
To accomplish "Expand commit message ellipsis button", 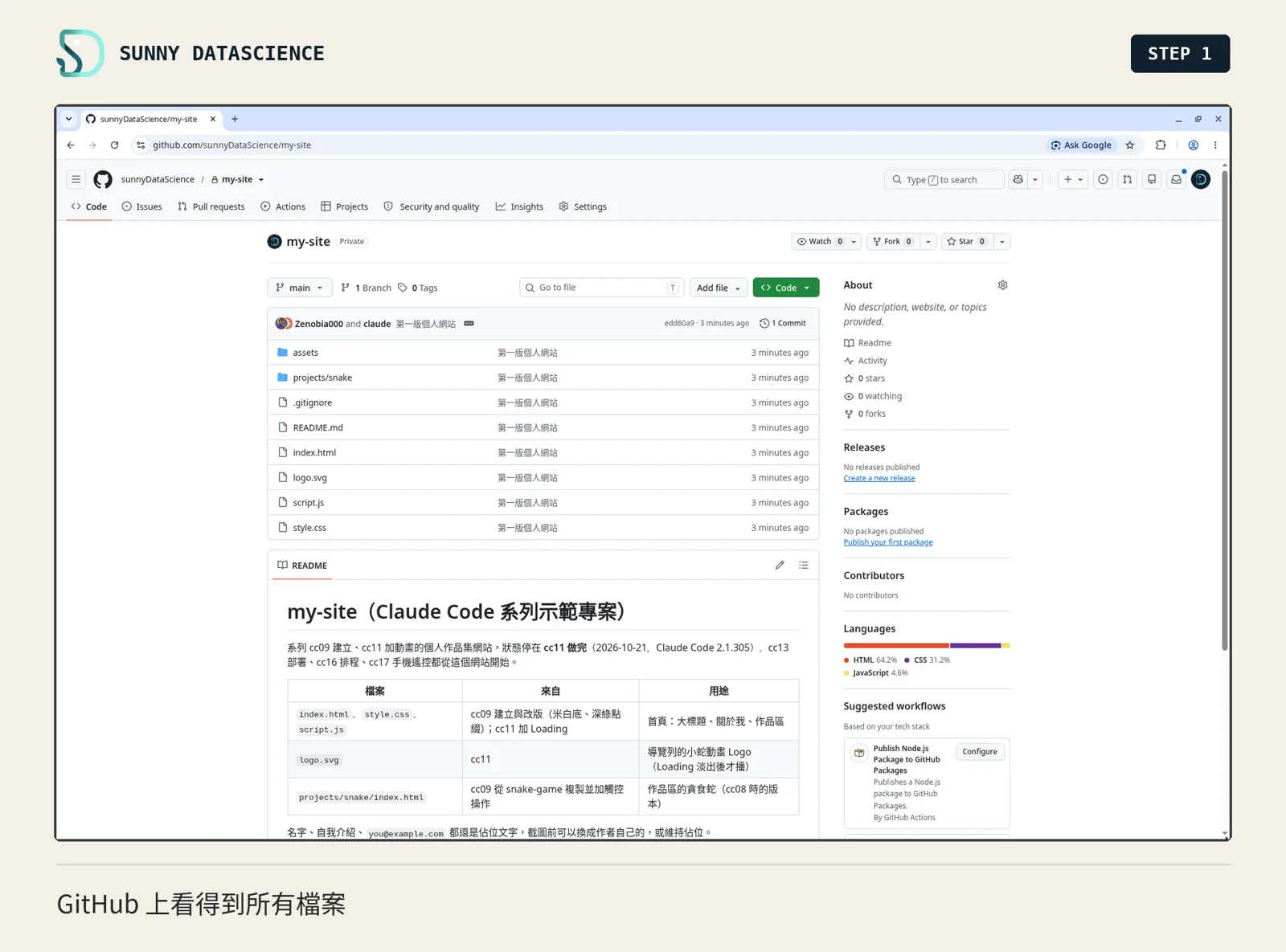I will [469, 324].
